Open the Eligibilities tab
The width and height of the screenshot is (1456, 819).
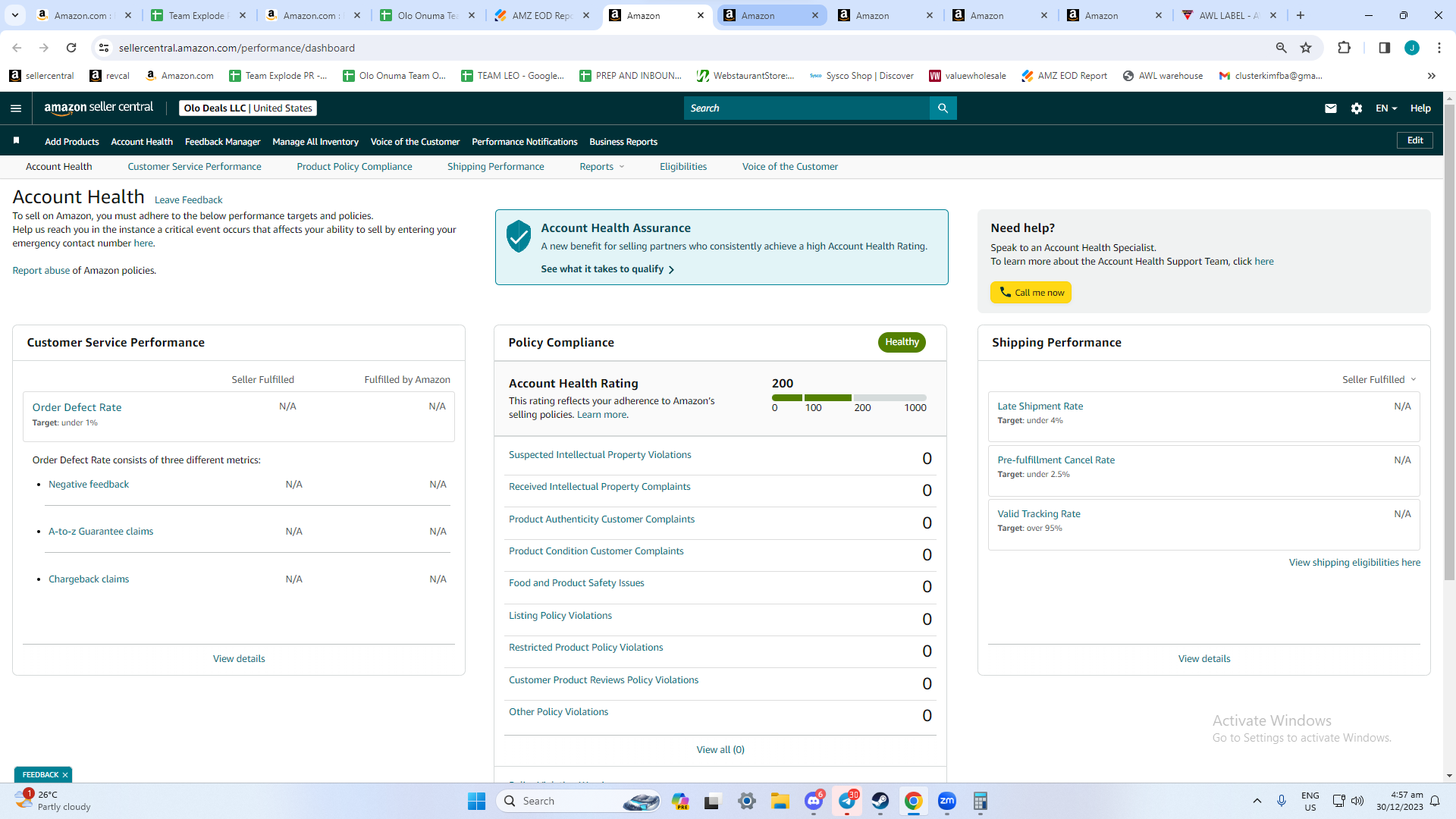pos(682,167)
